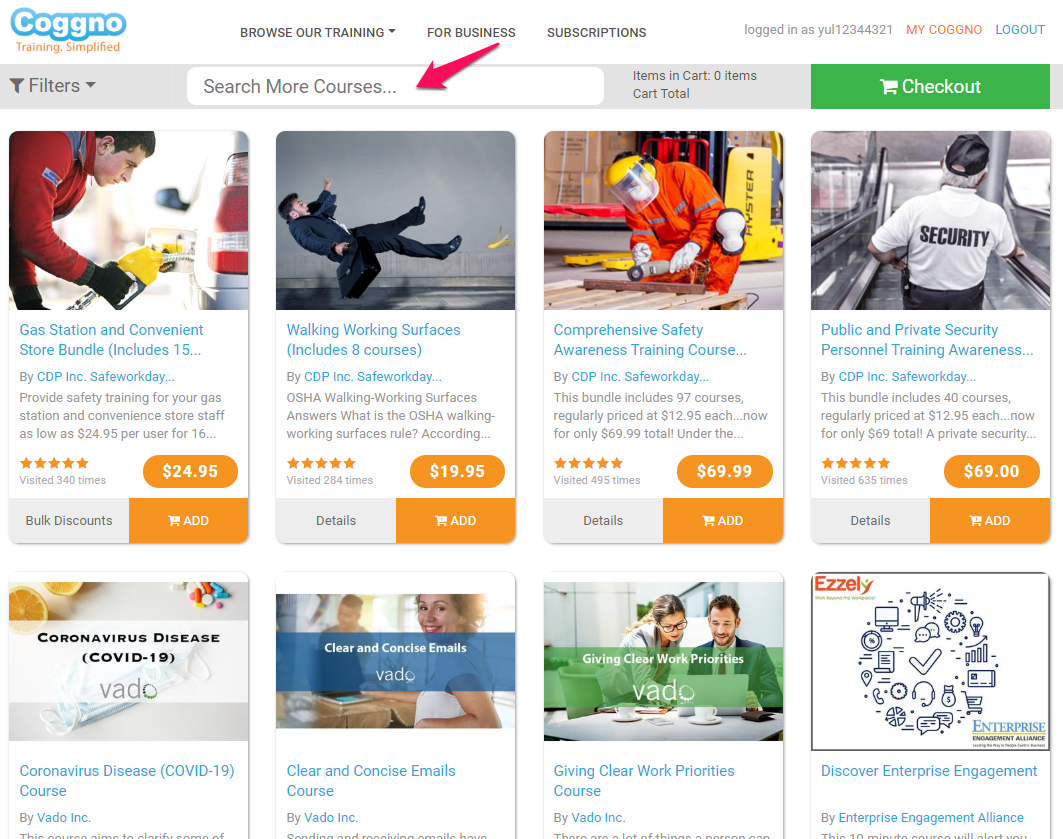Click 'Visited 284 times' text
Image resolution: width=1063 pixels, height=839 pixels.
click(329, 480)
